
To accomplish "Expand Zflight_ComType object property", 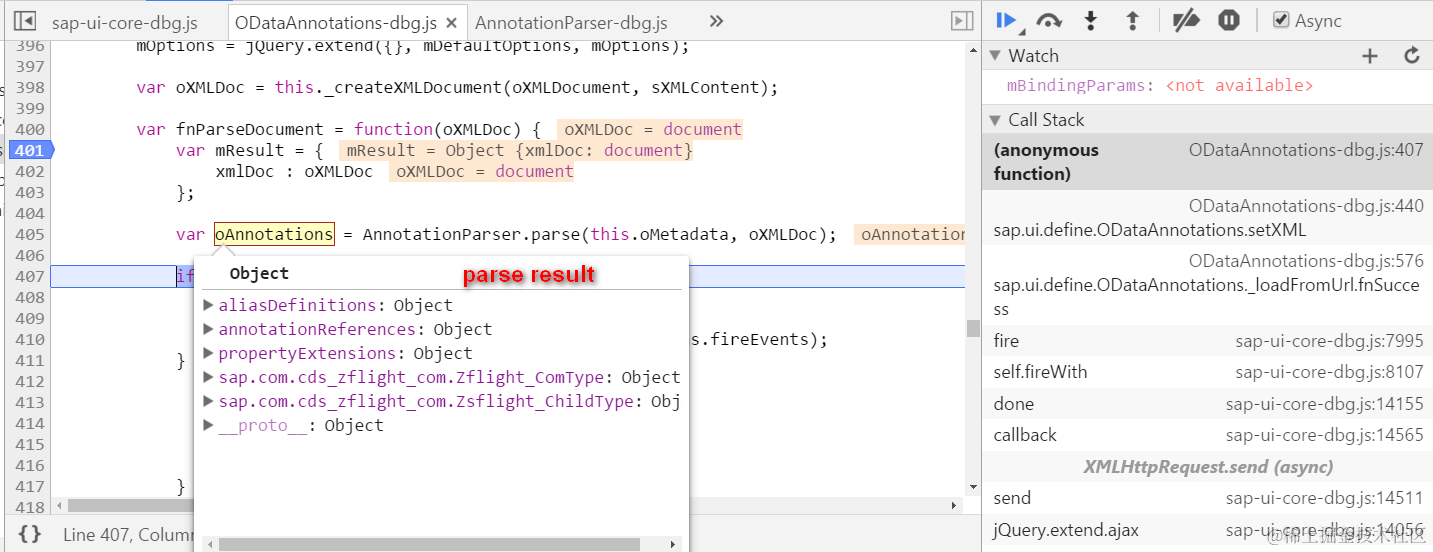I will tap(209, 377).
